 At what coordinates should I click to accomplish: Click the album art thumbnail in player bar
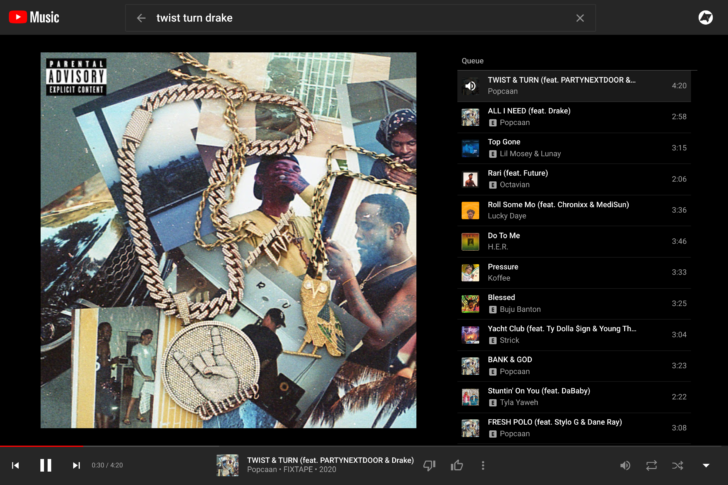click(x=228, y=465)
